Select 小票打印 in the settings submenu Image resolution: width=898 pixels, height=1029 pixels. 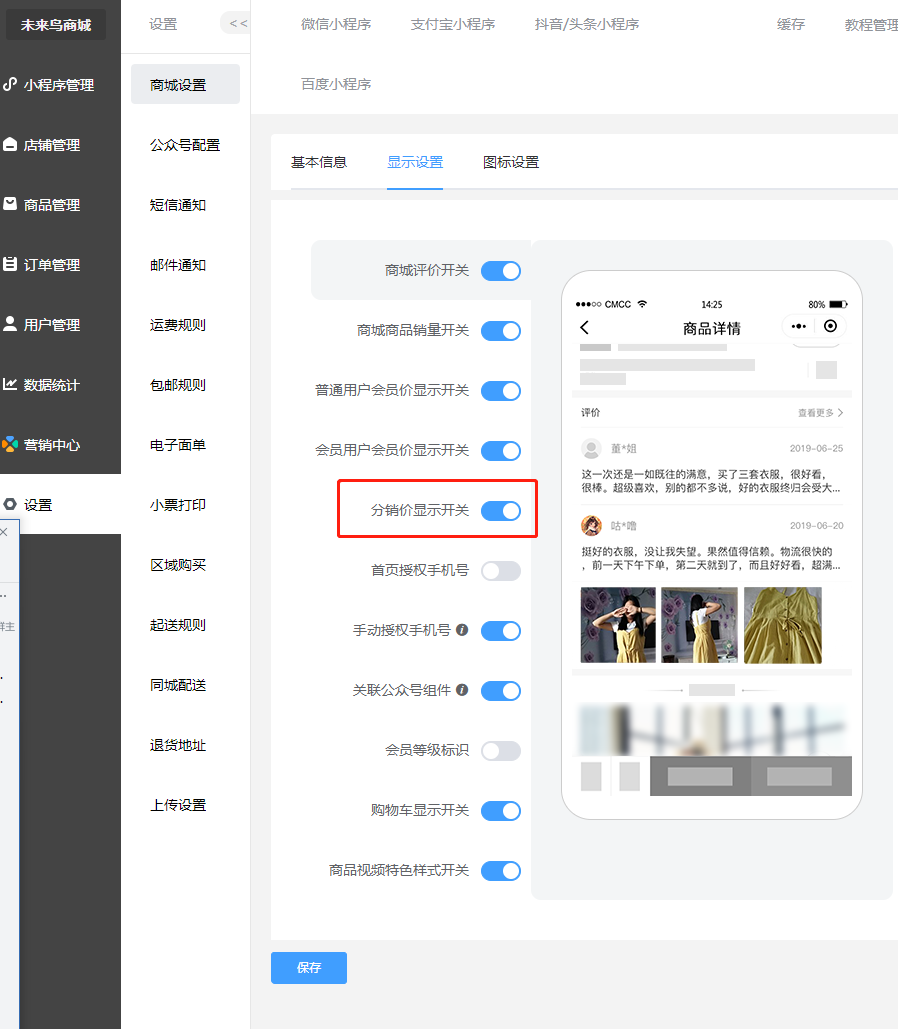[x=178, y=505]
